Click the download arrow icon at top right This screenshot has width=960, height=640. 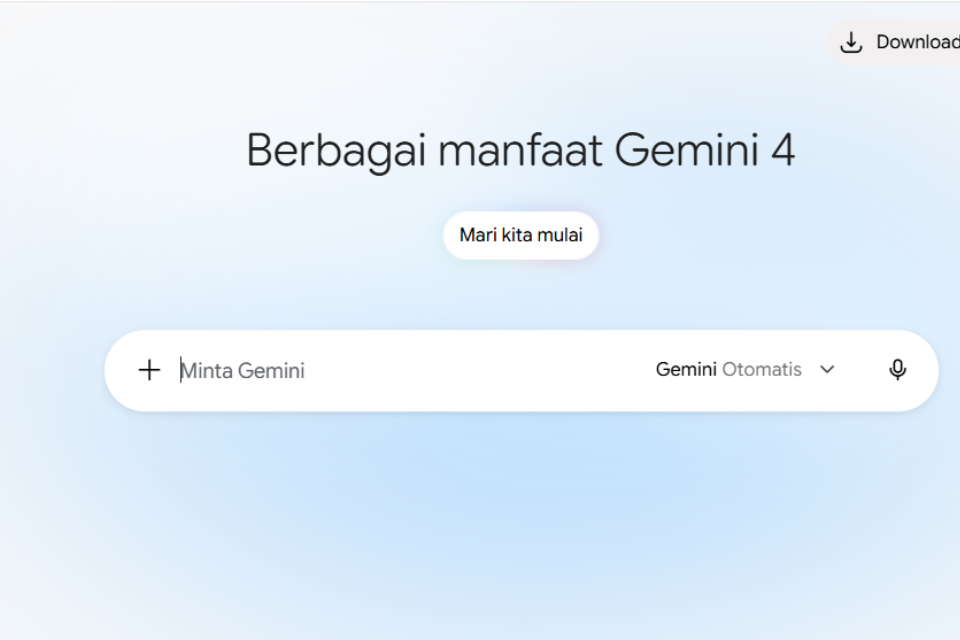(851, 42)
